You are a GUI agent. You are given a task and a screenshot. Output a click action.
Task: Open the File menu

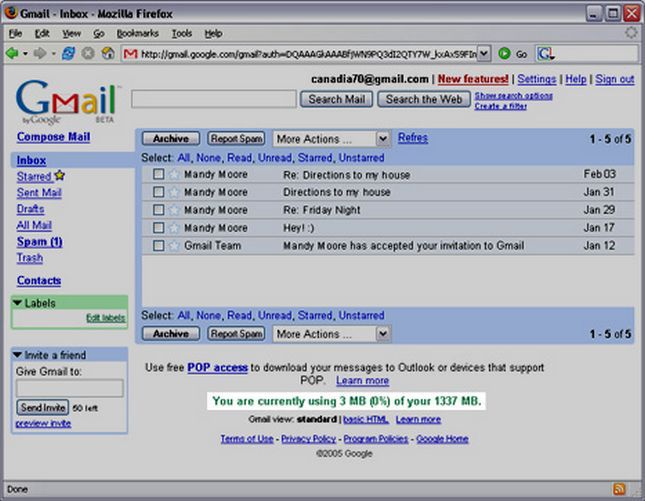(15, 33)
